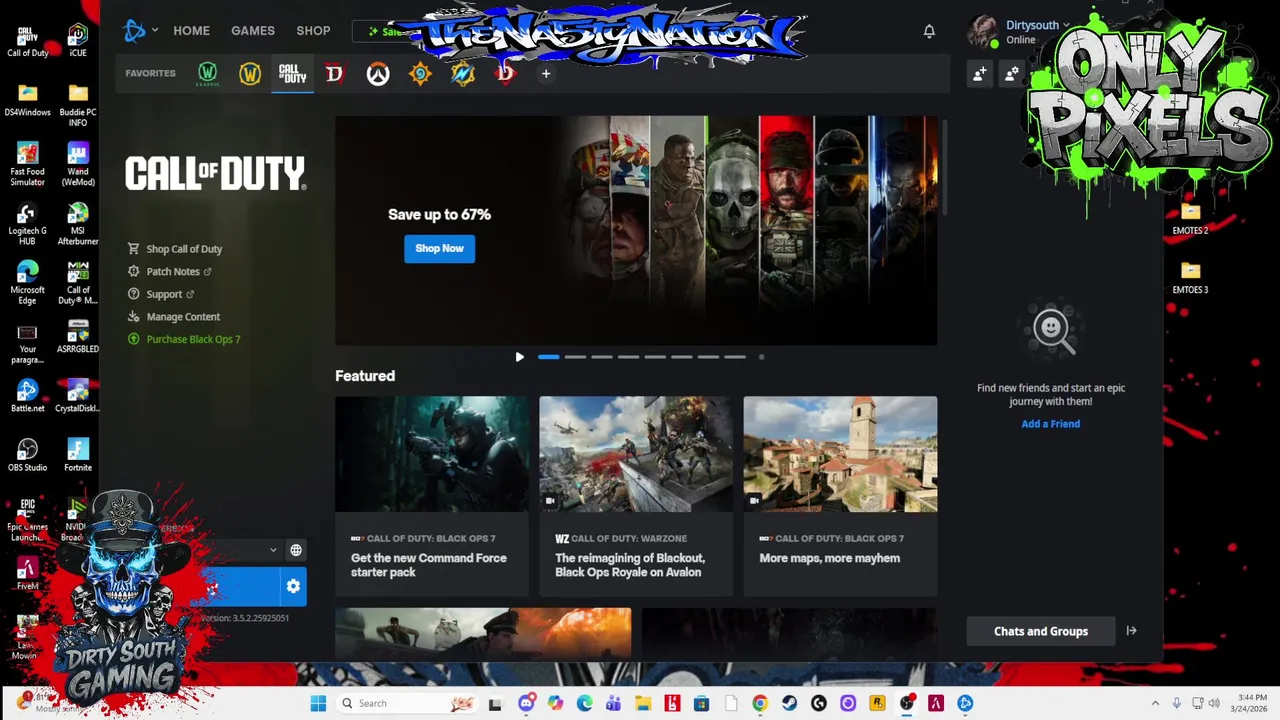Open the OBS Studio desktop shortcut

(28, 455)
